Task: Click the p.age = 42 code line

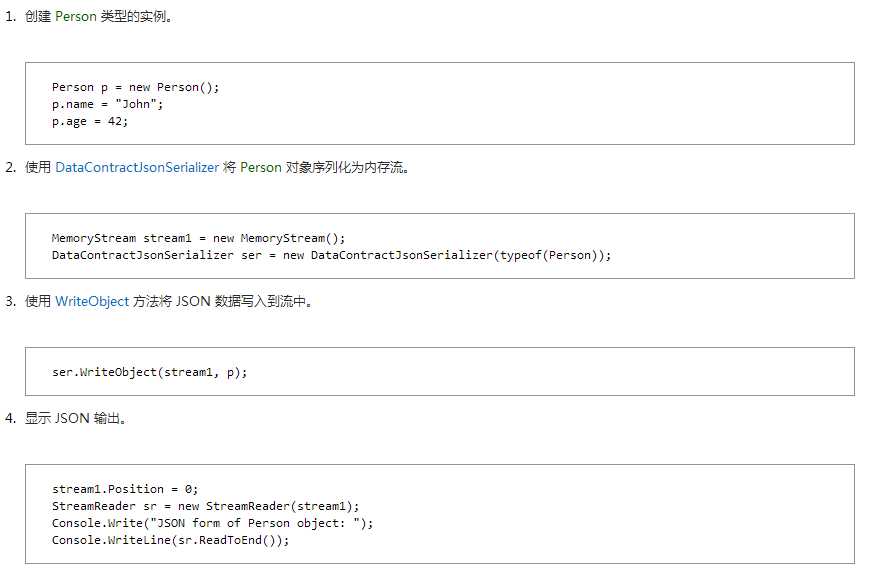Action: coord(90,121)
